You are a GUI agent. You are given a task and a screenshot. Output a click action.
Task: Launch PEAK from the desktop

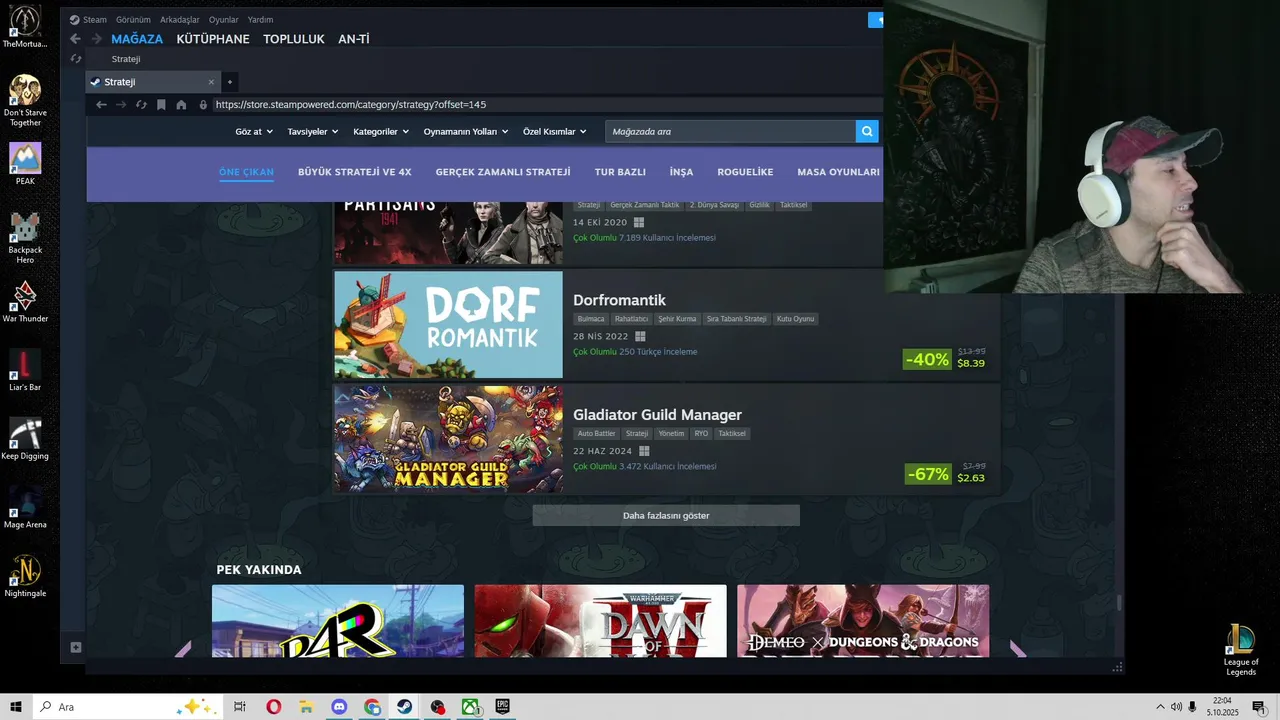tap(25, 163)
